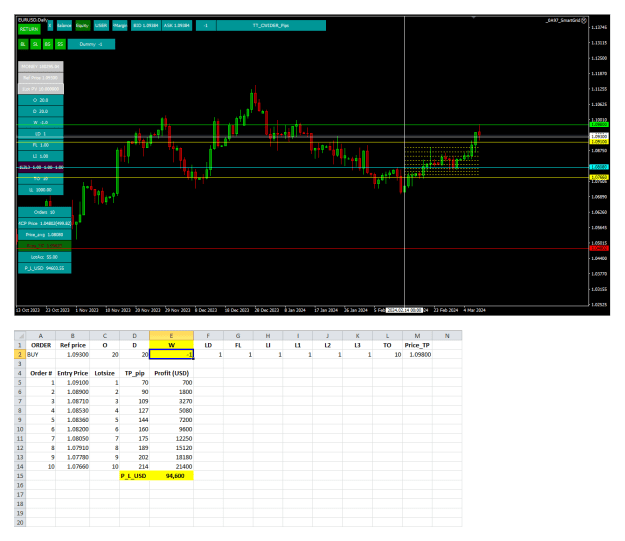625x541 pixels.
Task: Click the -1 field beside TT_CNIDER_Pips
Action: pos(206,26)
